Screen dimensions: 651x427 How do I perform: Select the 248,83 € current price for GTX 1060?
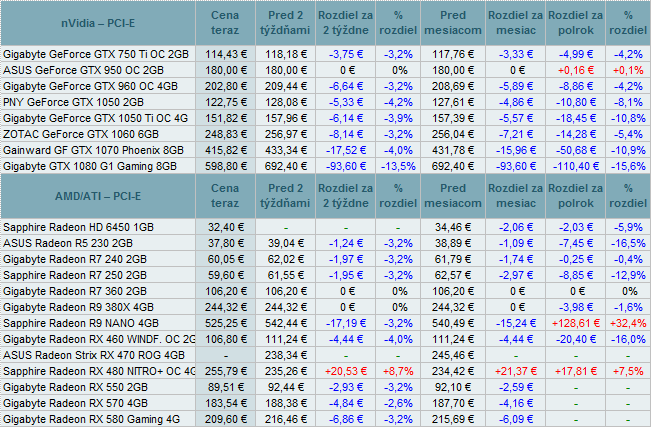[x=226, y=134]
